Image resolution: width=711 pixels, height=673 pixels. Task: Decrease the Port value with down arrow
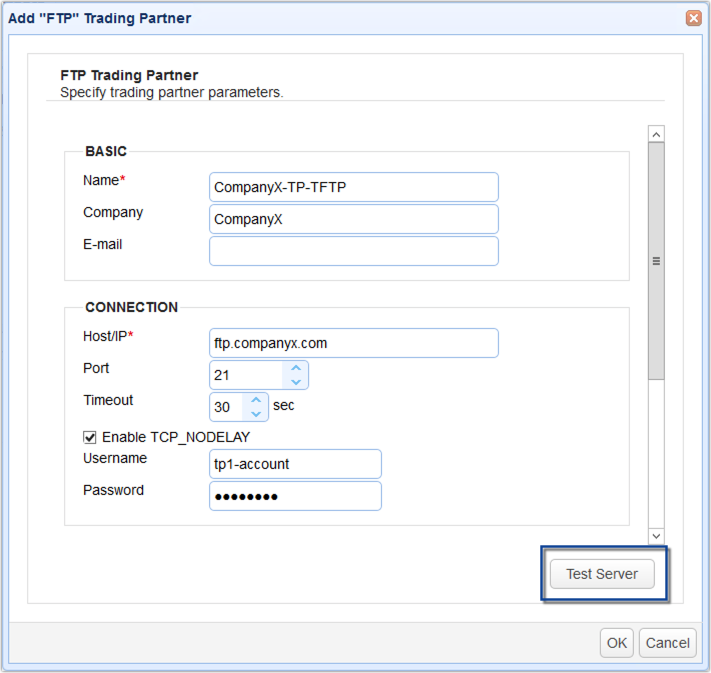coord(295,381)
